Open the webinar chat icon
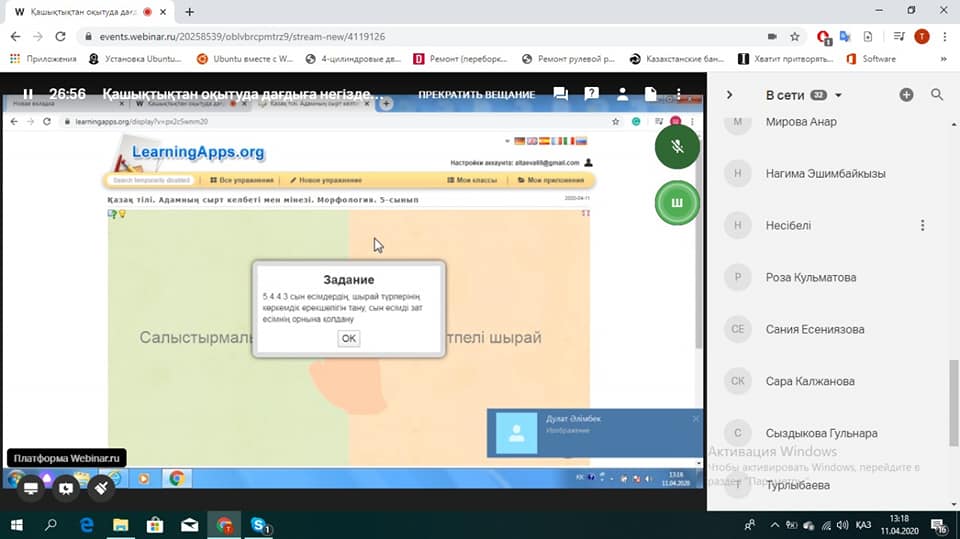 click(x=560, y=94)
